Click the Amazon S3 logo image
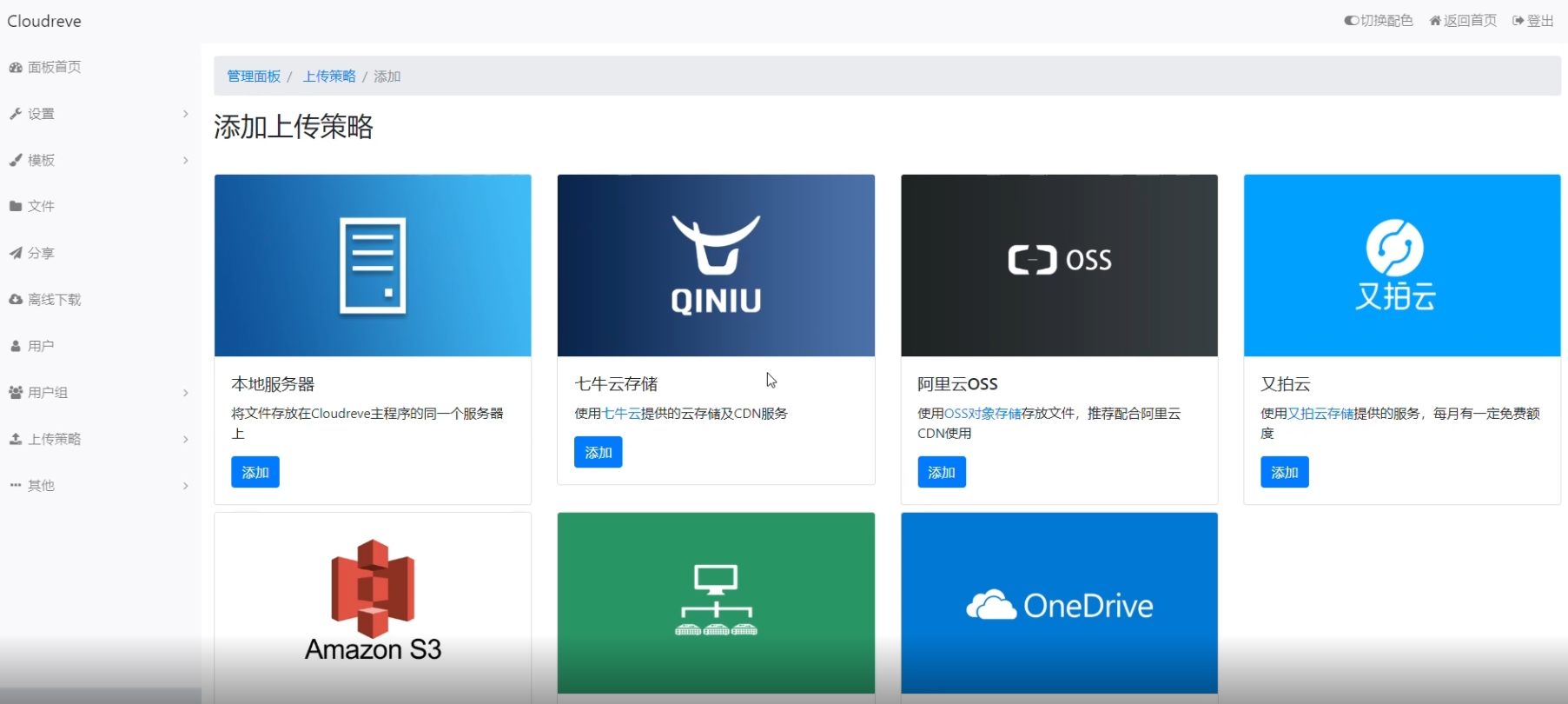1568x704 pixels. click(373, 602)
